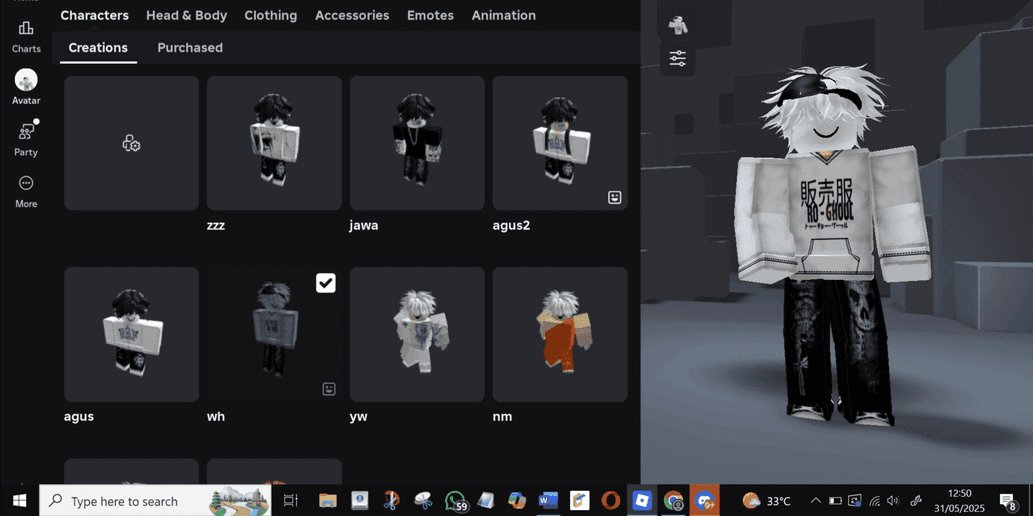Open the clock showing 12:50
1033x516 pixels.
click(x=960, y=501)
